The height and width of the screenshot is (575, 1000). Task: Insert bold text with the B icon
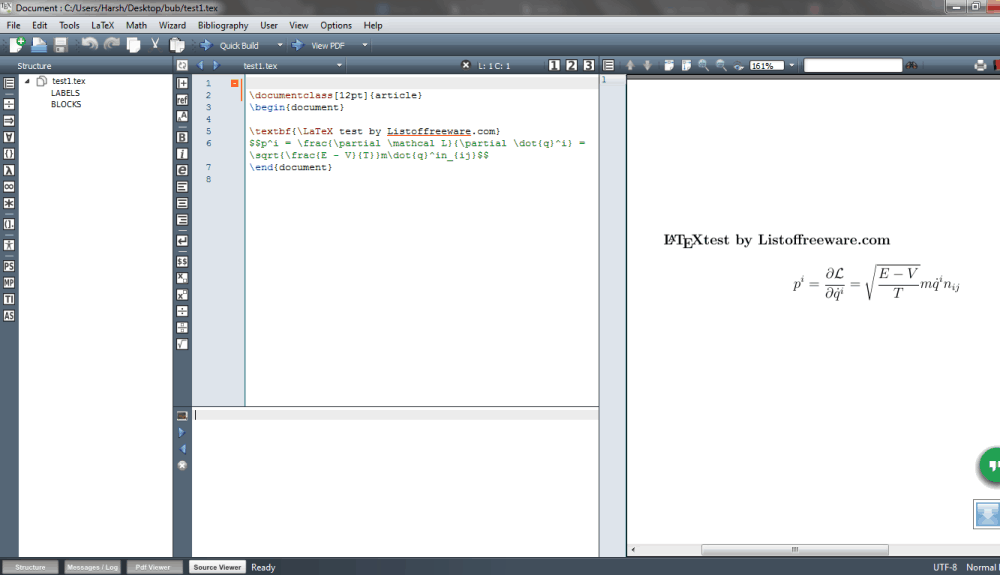[182, 137]
